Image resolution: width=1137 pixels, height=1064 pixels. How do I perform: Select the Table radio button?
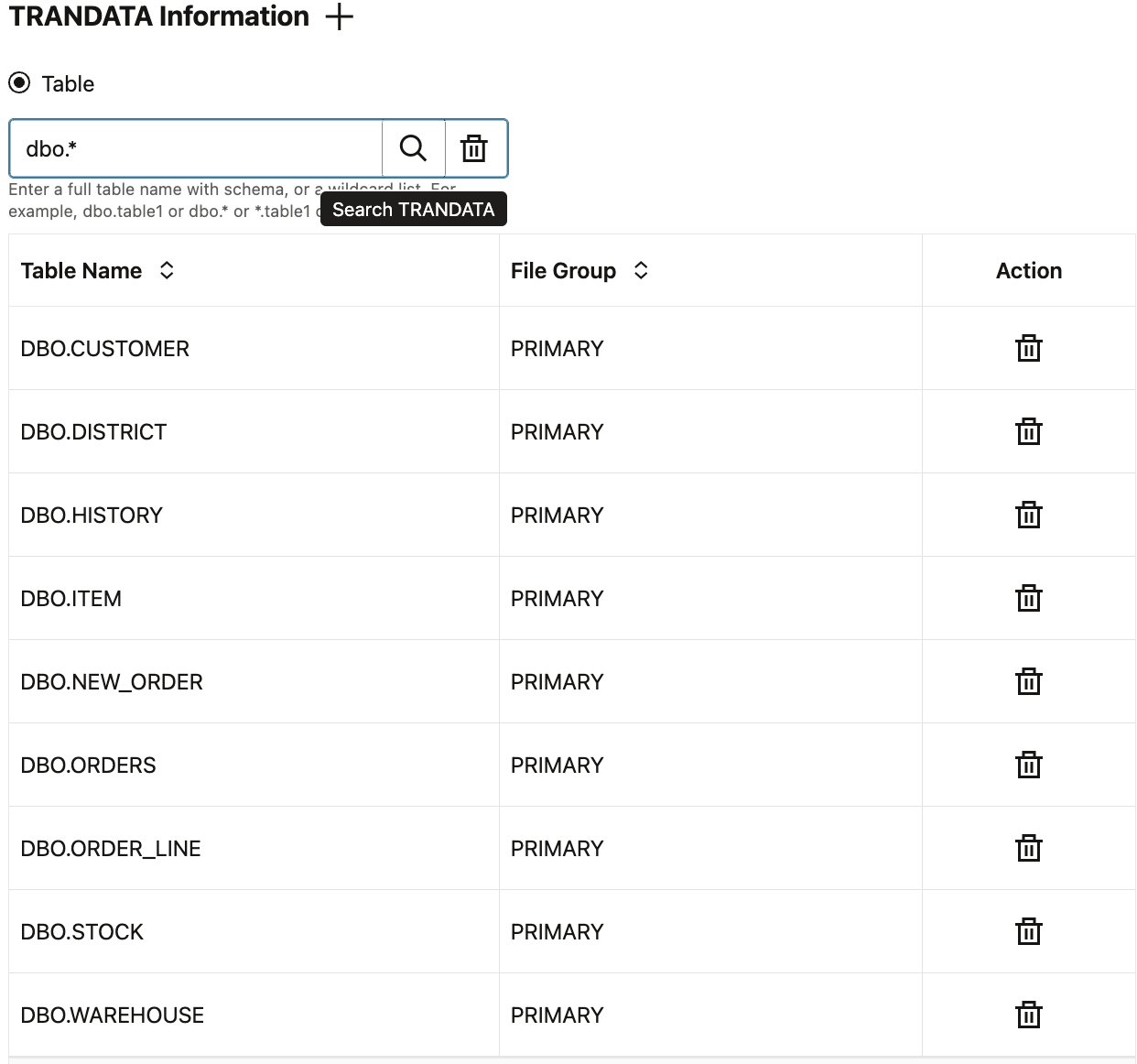coord(18,83)
